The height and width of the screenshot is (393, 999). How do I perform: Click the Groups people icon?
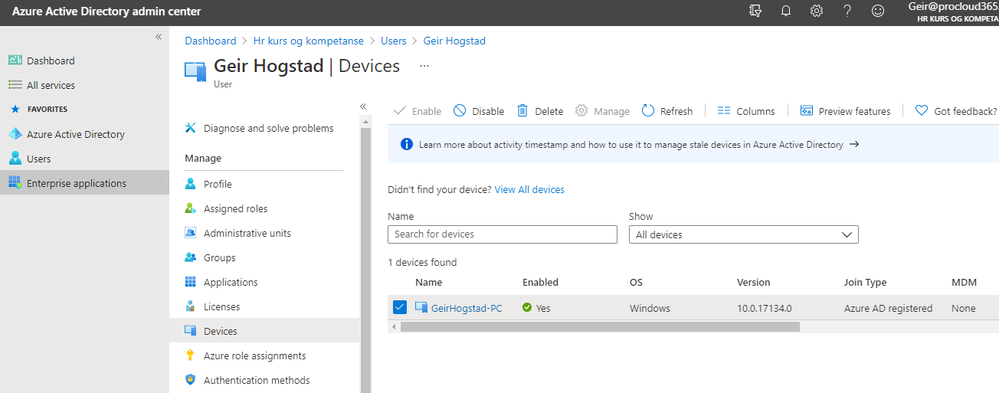pos(190,257)
